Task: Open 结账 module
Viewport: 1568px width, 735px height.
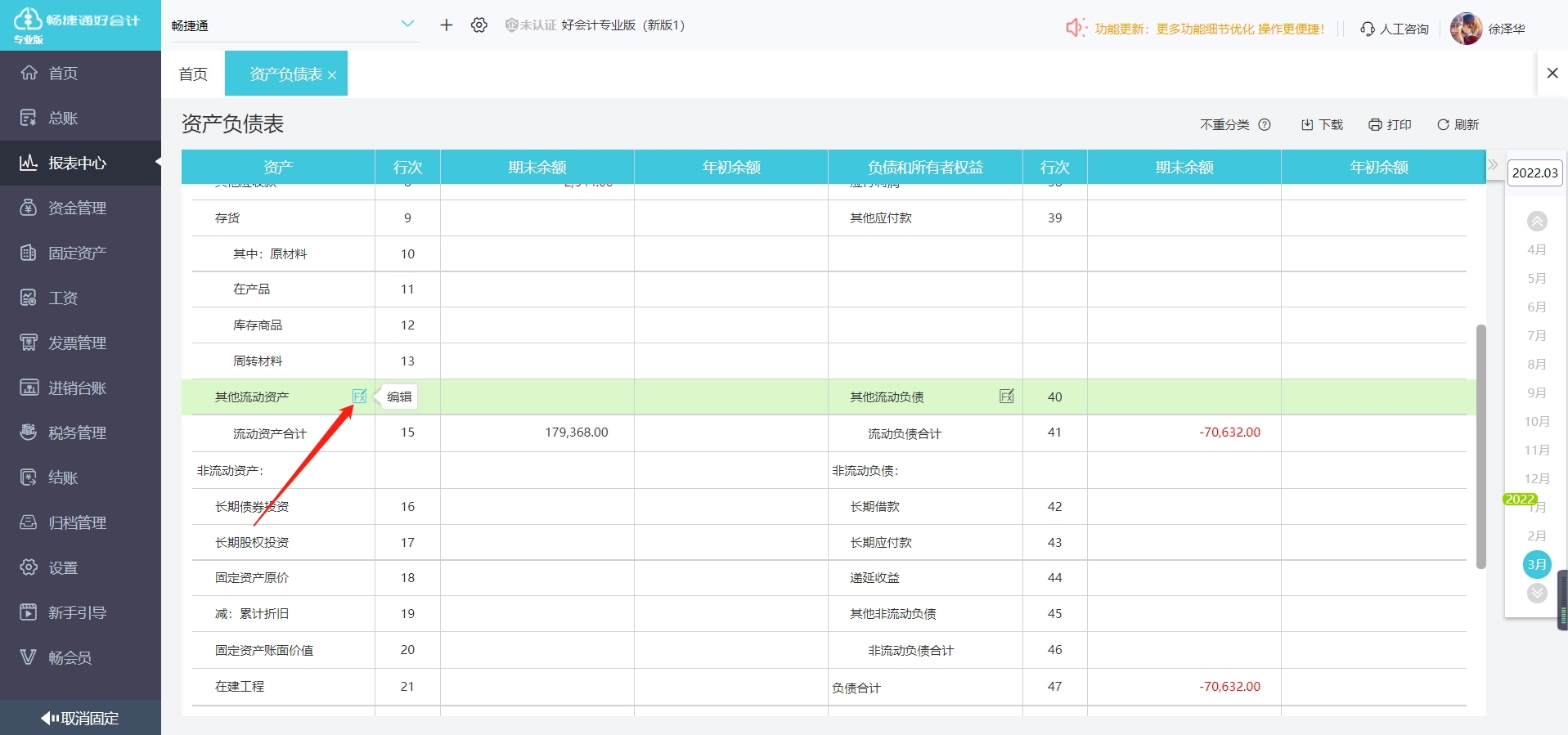Action: (x=80, y=477)
